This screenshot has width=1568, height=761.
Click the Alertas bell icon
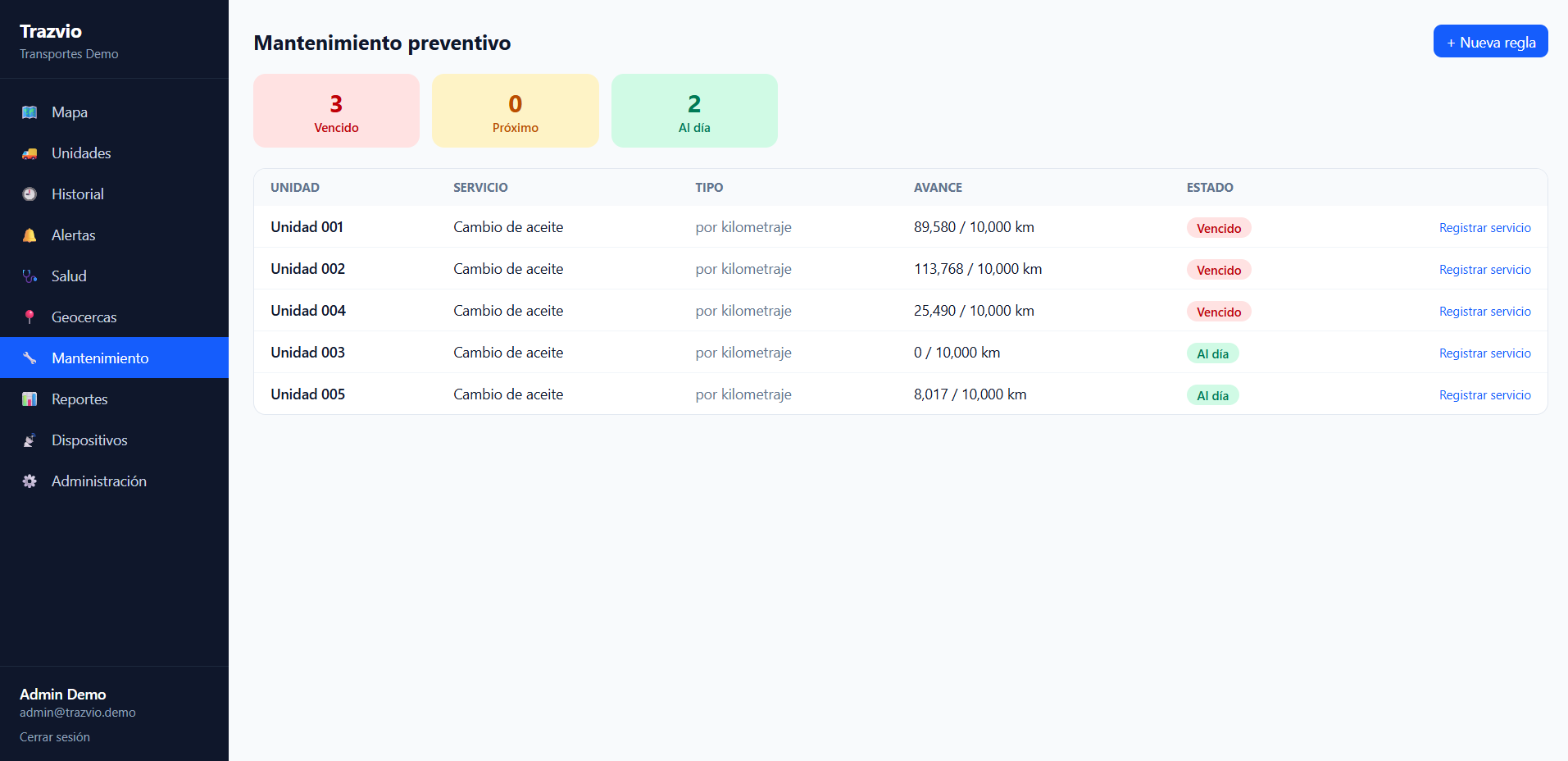30,235
